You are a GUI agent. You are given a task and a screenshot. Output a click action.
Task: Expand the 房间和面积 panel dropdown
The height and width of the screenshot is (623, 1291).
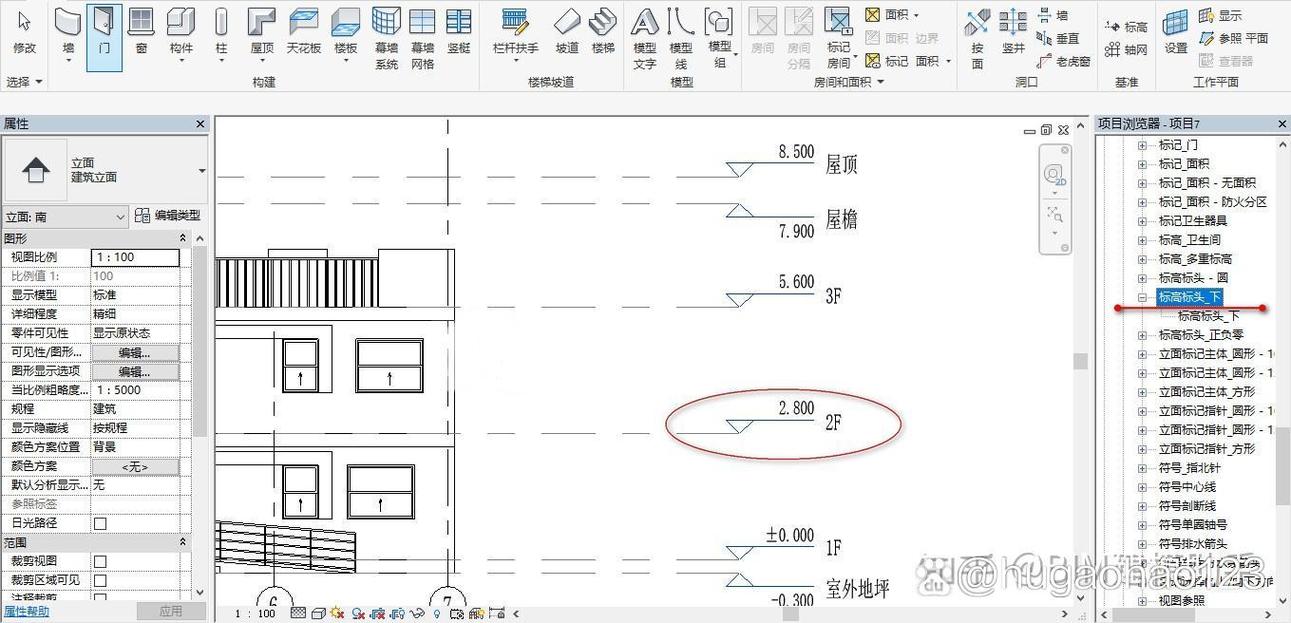click(849, 82)
